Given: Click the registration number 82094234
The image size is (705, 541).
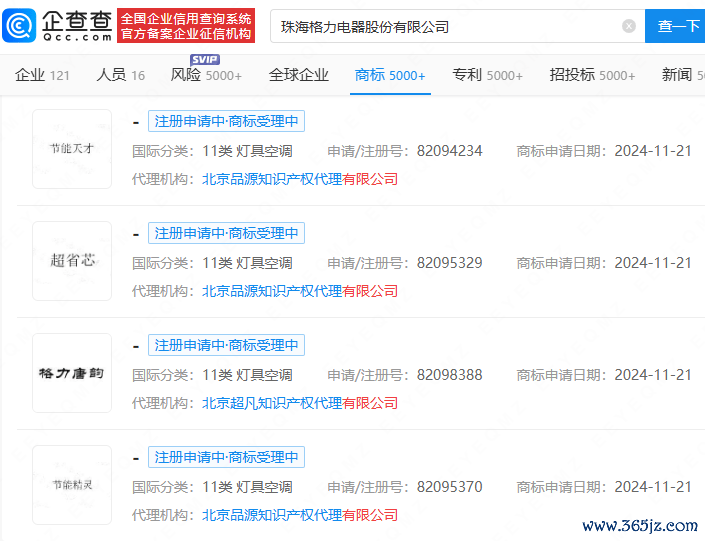Looking at the screenshot, I should 449,151.
